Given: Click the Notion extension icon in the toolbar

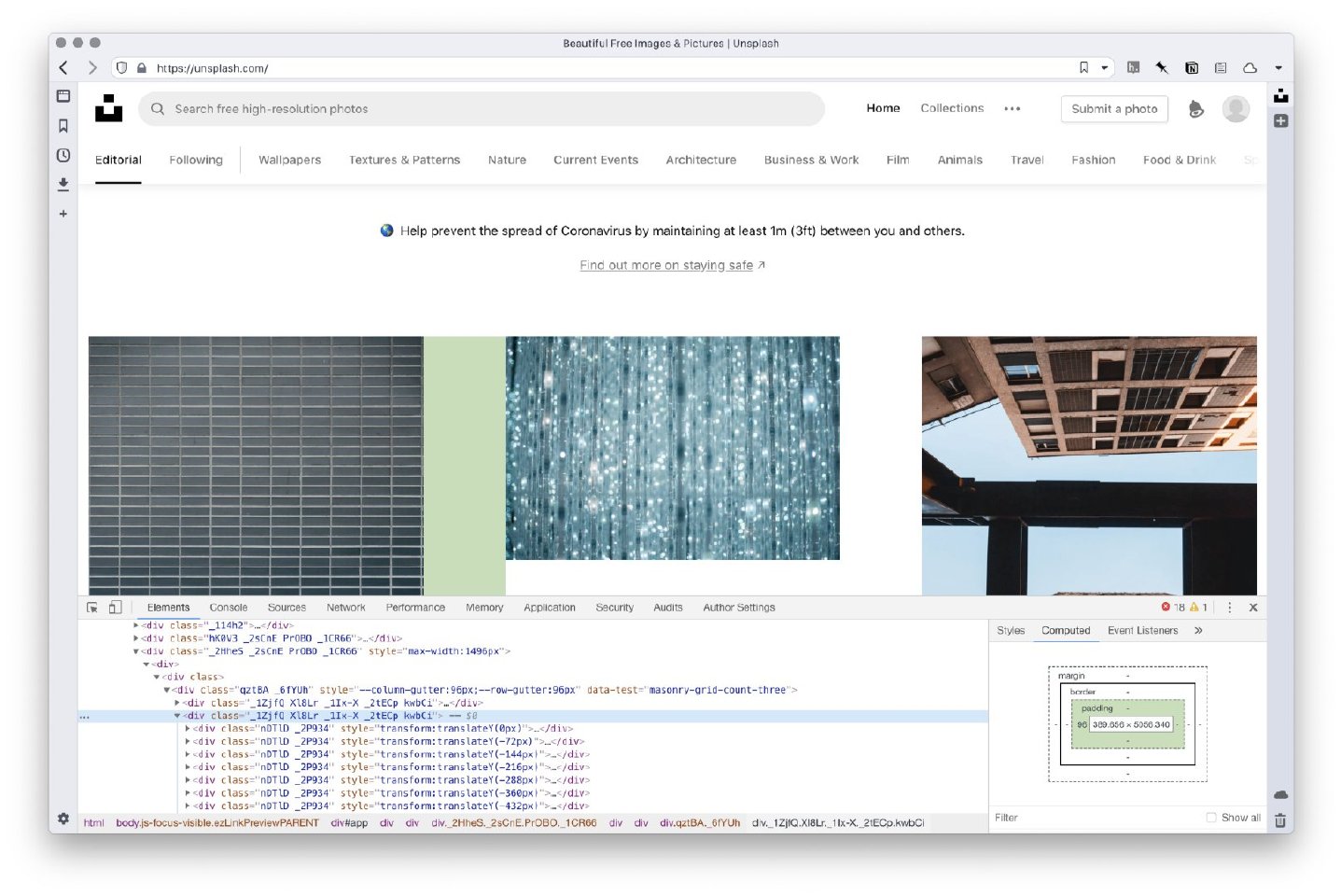Looking at the screenshot, I should coord(1191,68).
